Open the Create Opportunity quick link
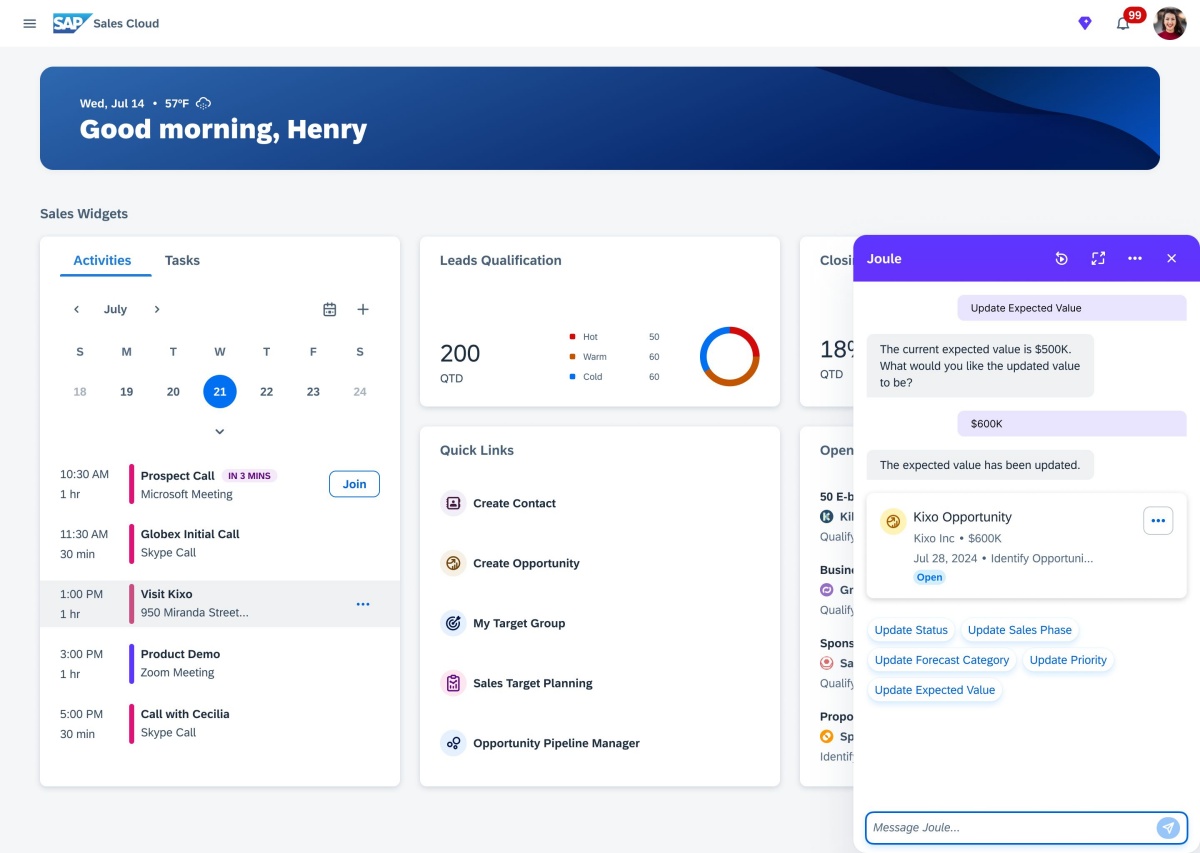Viewport: 1200px width, 853px height. pyautogui.click(x=526, y=563)
